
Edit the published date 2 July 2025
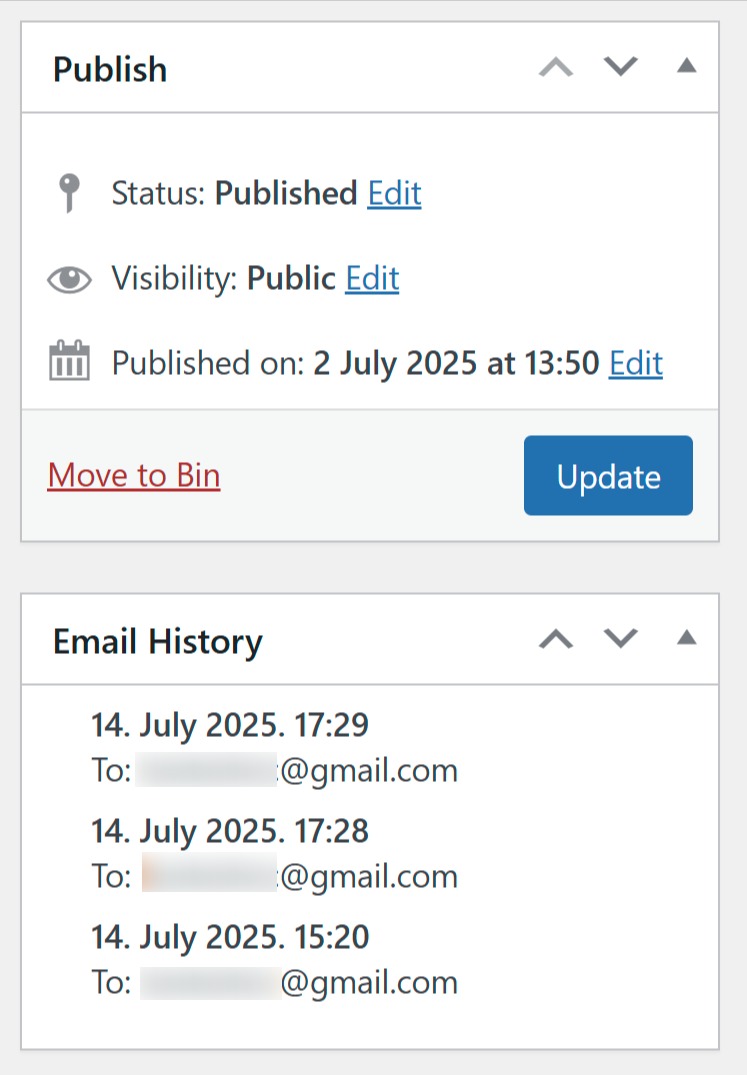(636, 363)
